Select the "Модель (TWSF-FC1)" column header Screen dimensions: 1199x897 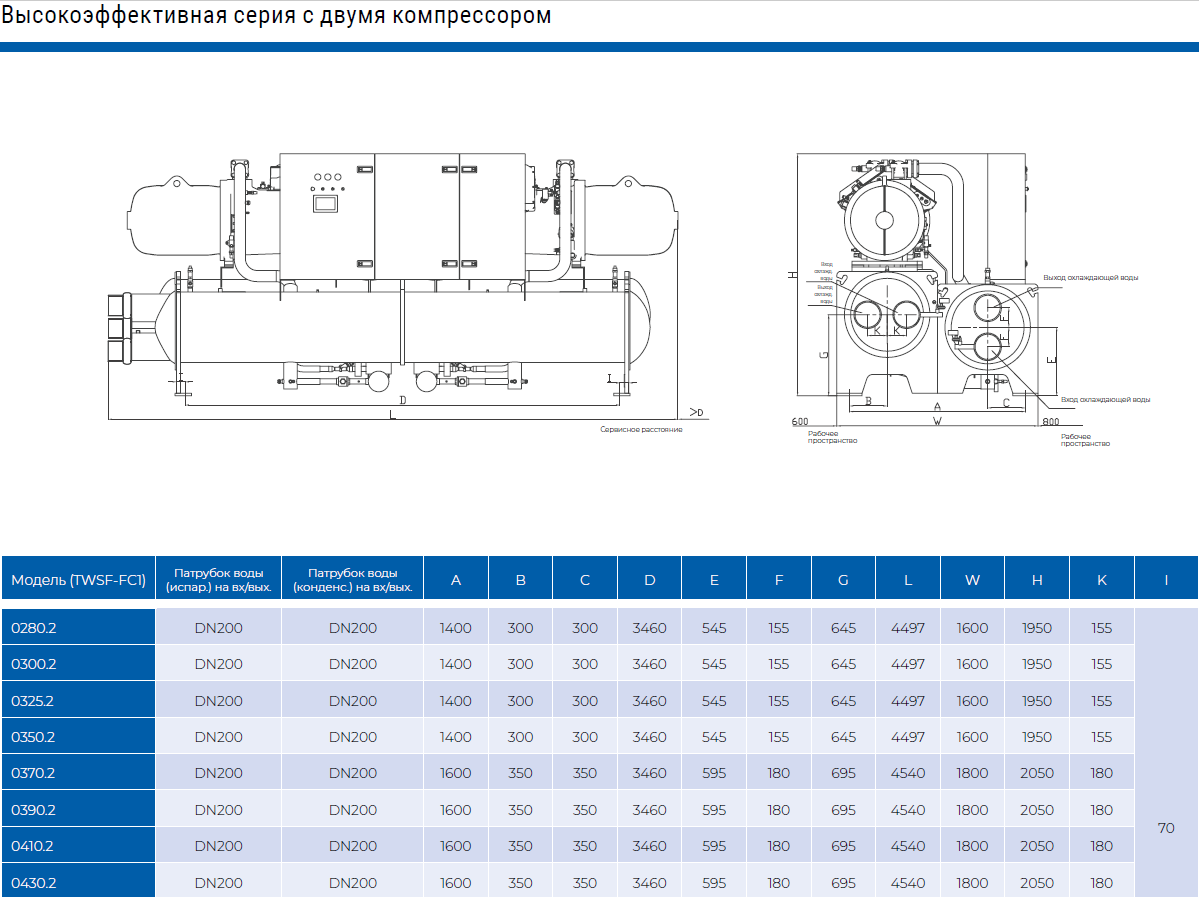(78, 580)
